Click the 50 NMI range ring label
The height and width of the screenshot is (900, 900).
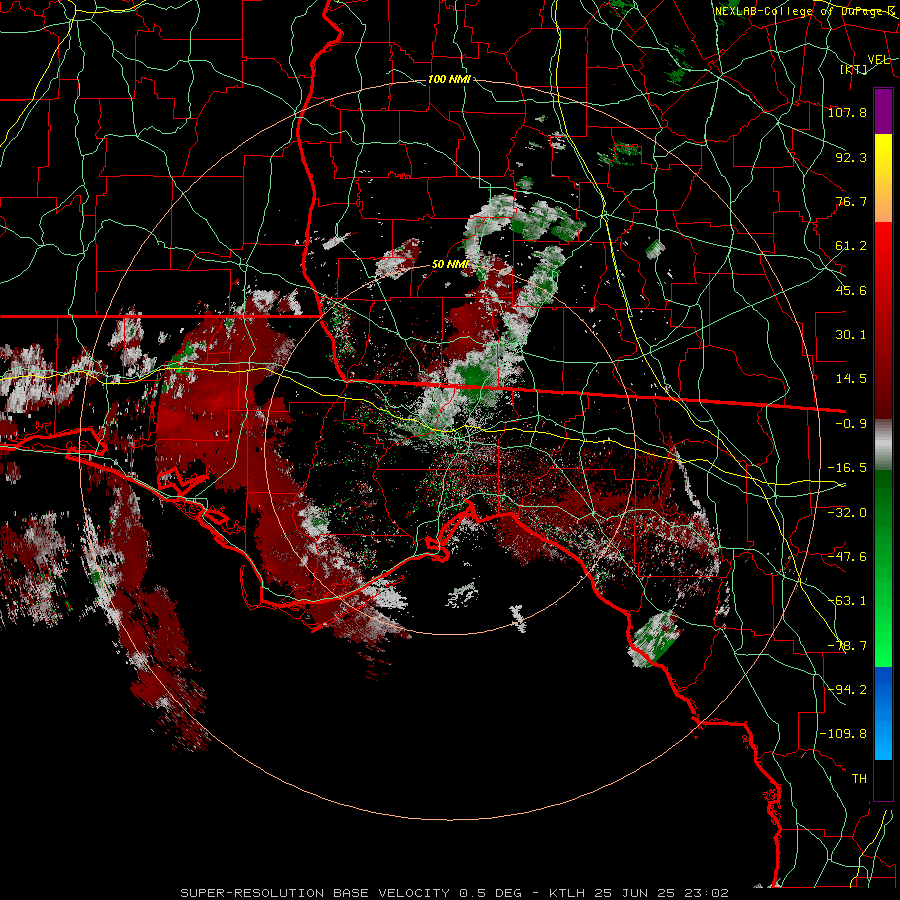coord(451,264)
